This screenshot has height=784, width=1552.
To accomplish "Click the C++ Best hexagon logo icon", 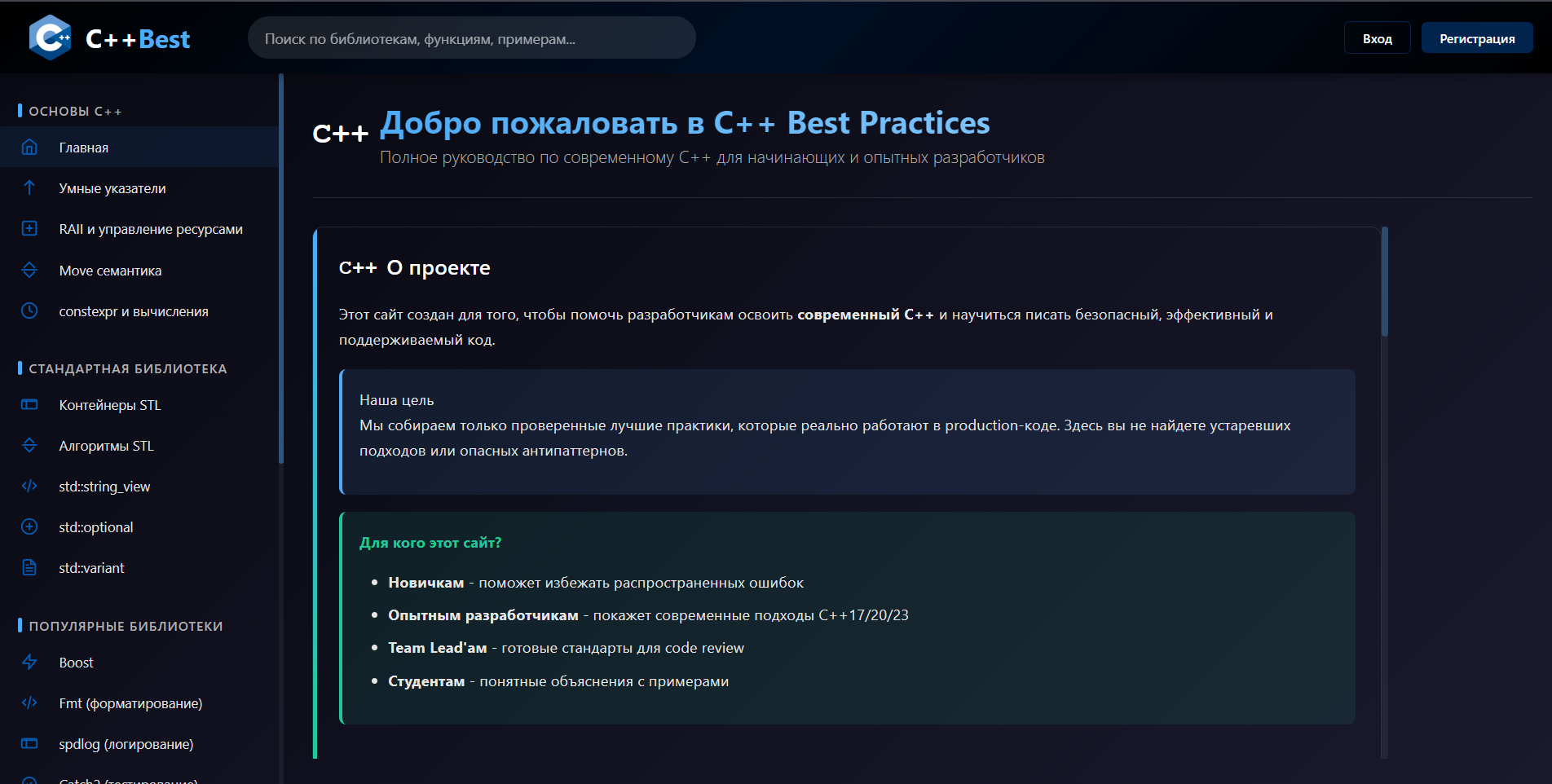I will click(x=50, y=37).
